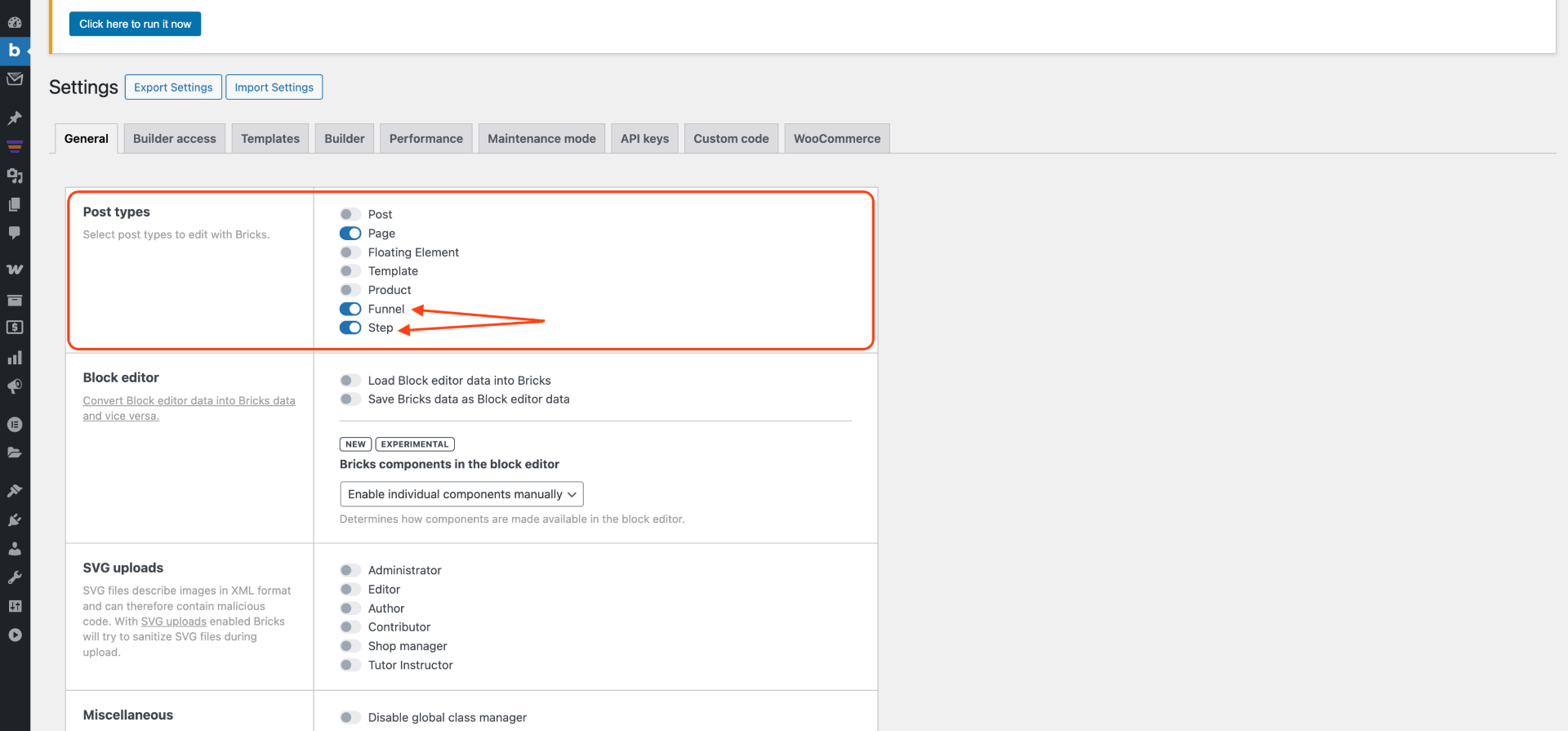Enable the Post post type toggle

pyautogui.click(x=350, y=215)
